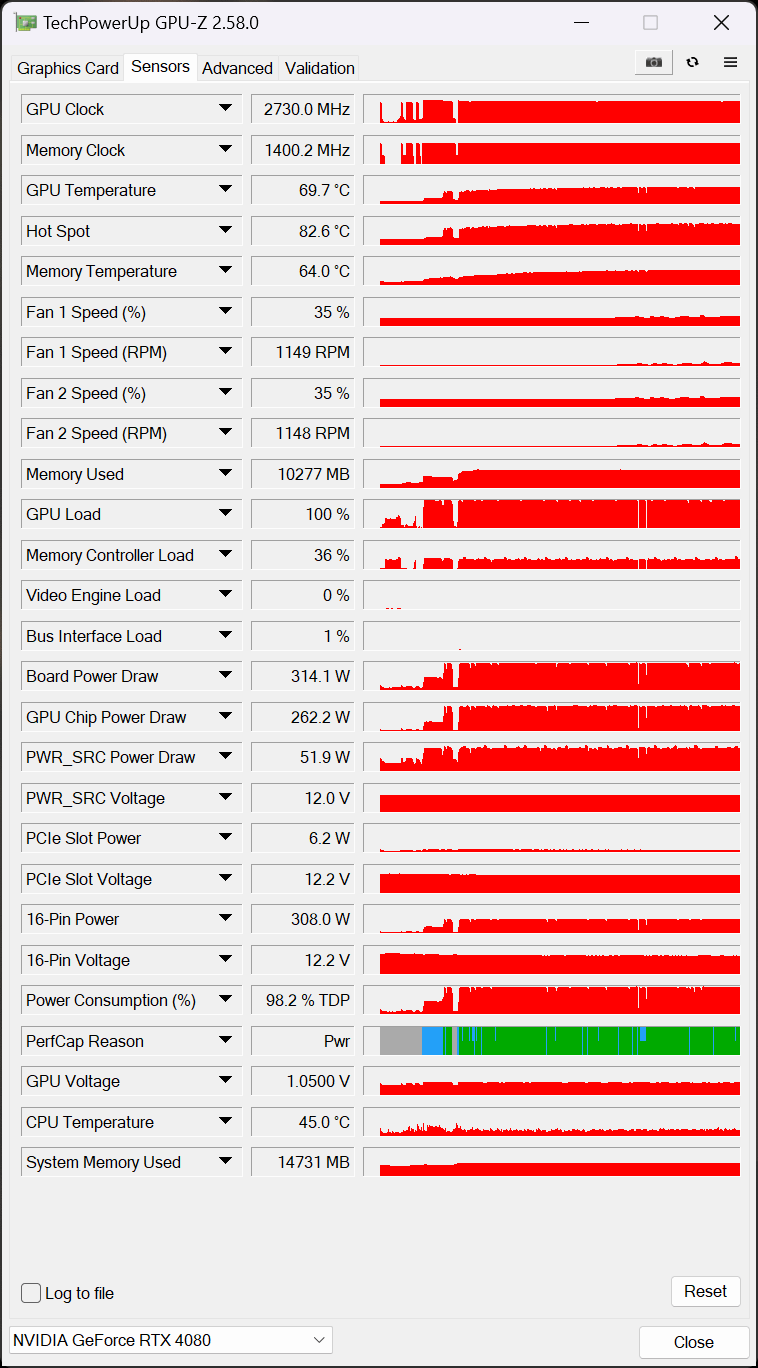
Task: Click the Board Power Draw history graph
Action: (552, 676)
